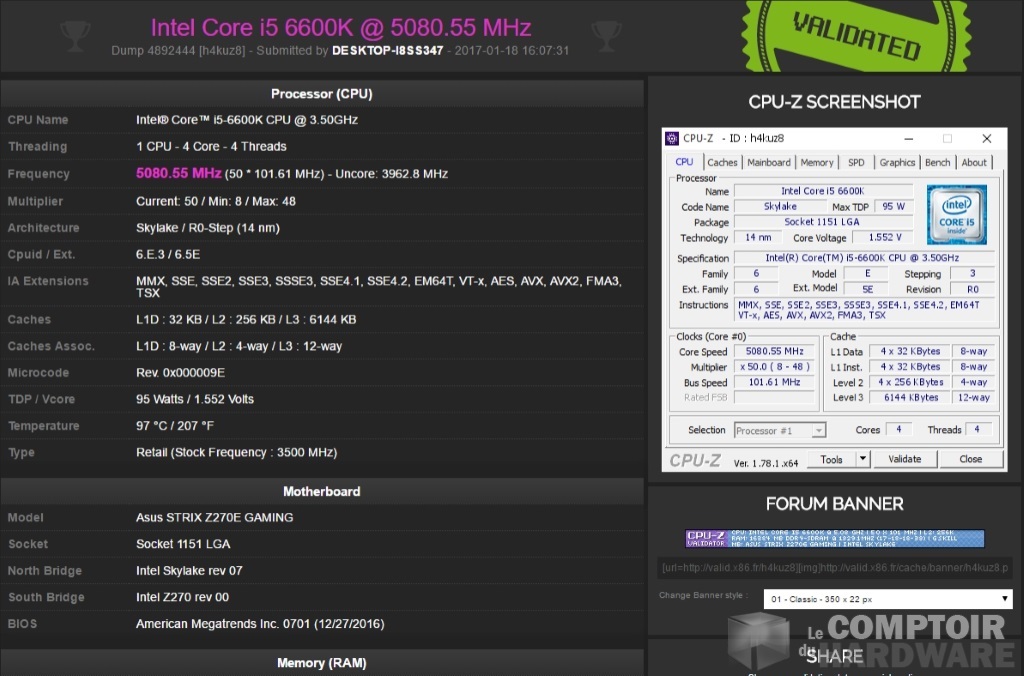
Task: Click the BIOS American Megatrends value
Action: (x=260, y=624)
